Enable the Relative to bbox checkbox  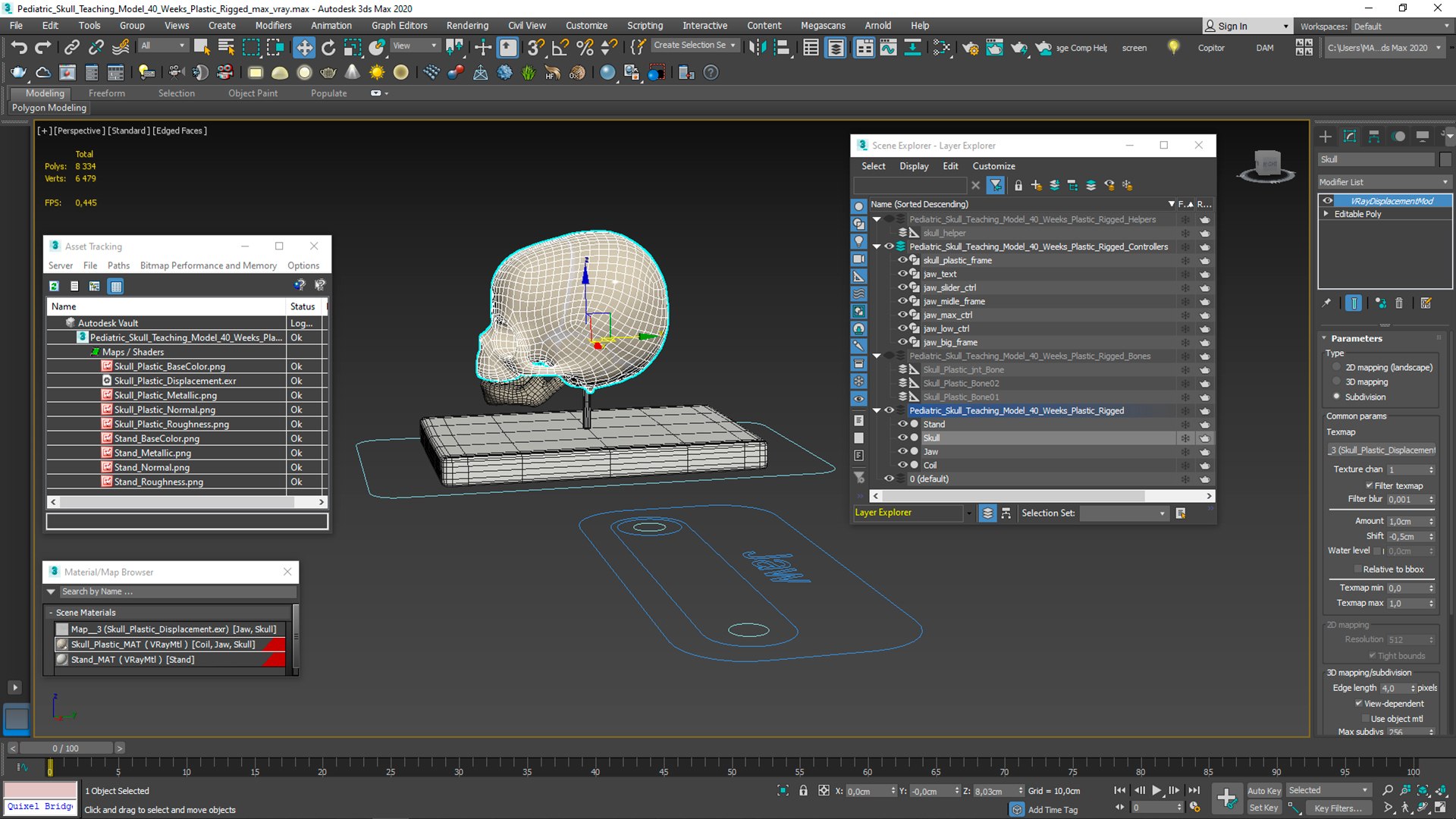[x=1357, y=570]
